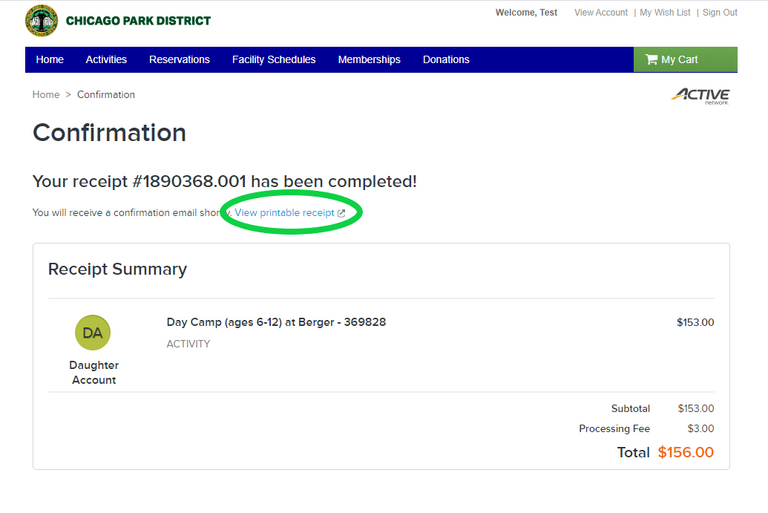The height and width of the screenshot is (513, 768).
Task: Click the View Account link
Action: pos(601,13)
